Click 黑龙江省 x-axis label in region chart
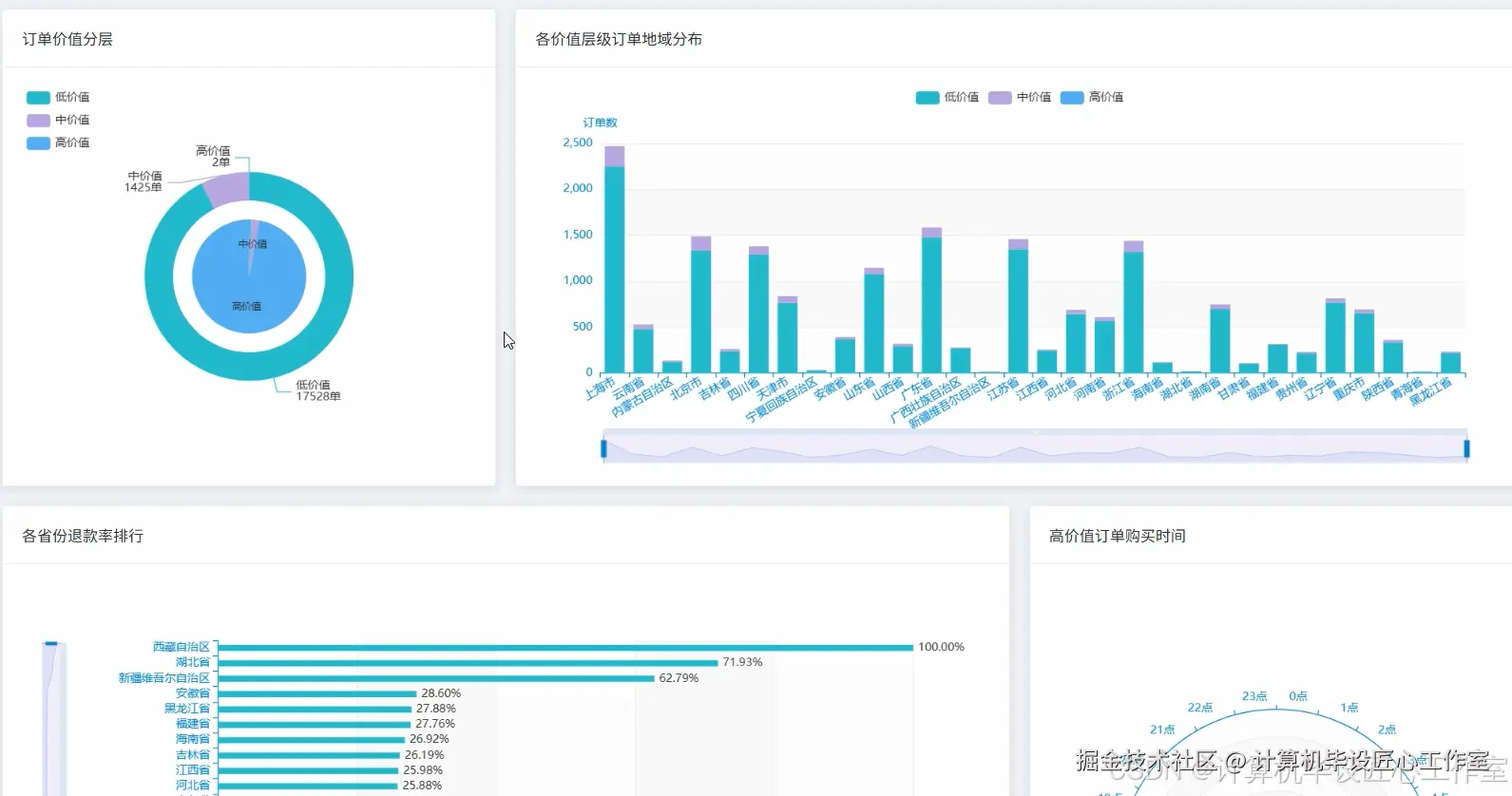The width and height of the screenshot is (1512, 796). [x=1430, y=391]
